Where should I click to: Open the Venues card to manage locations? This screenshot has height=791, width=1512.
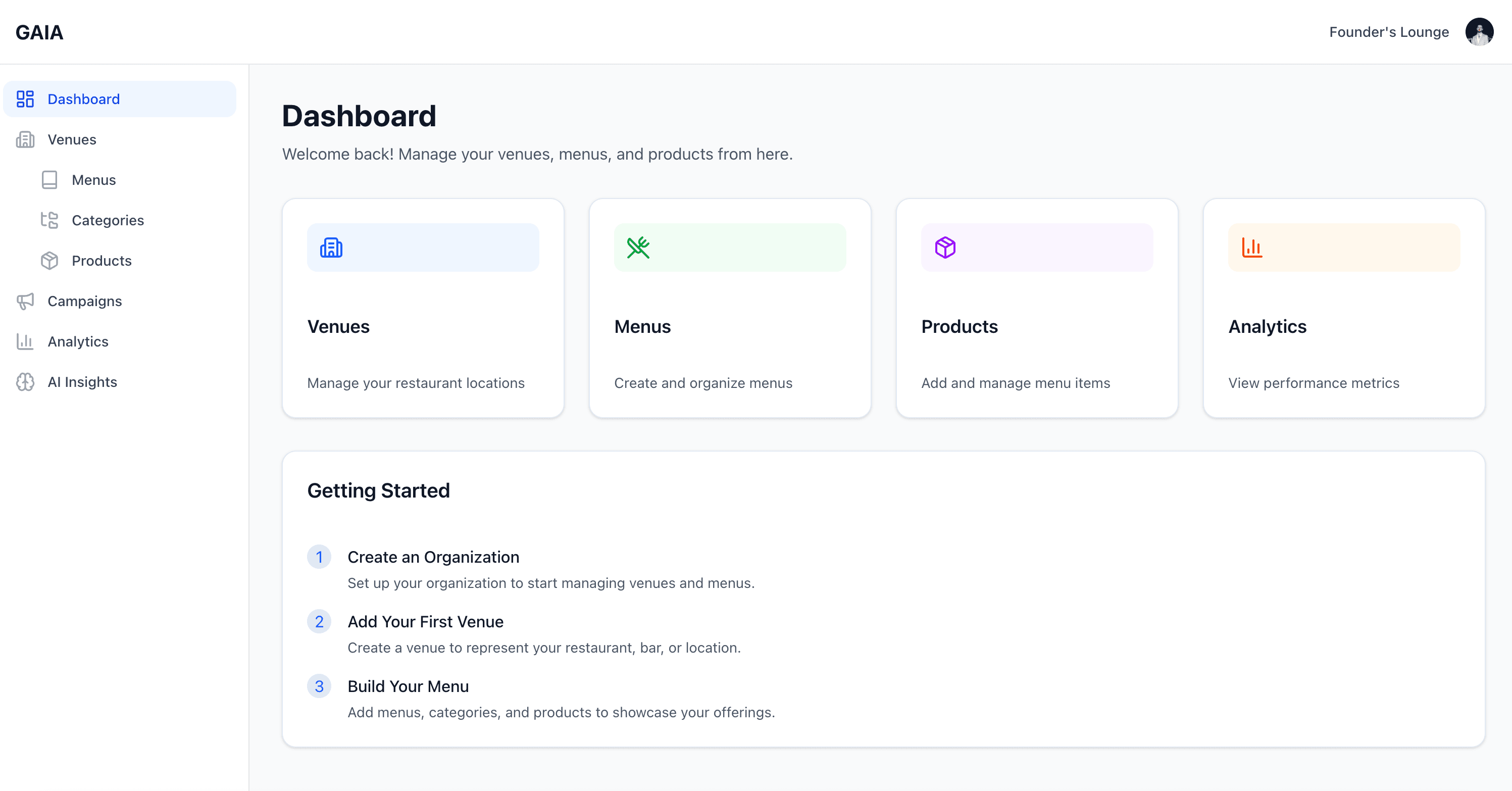[x=423, y=308]
